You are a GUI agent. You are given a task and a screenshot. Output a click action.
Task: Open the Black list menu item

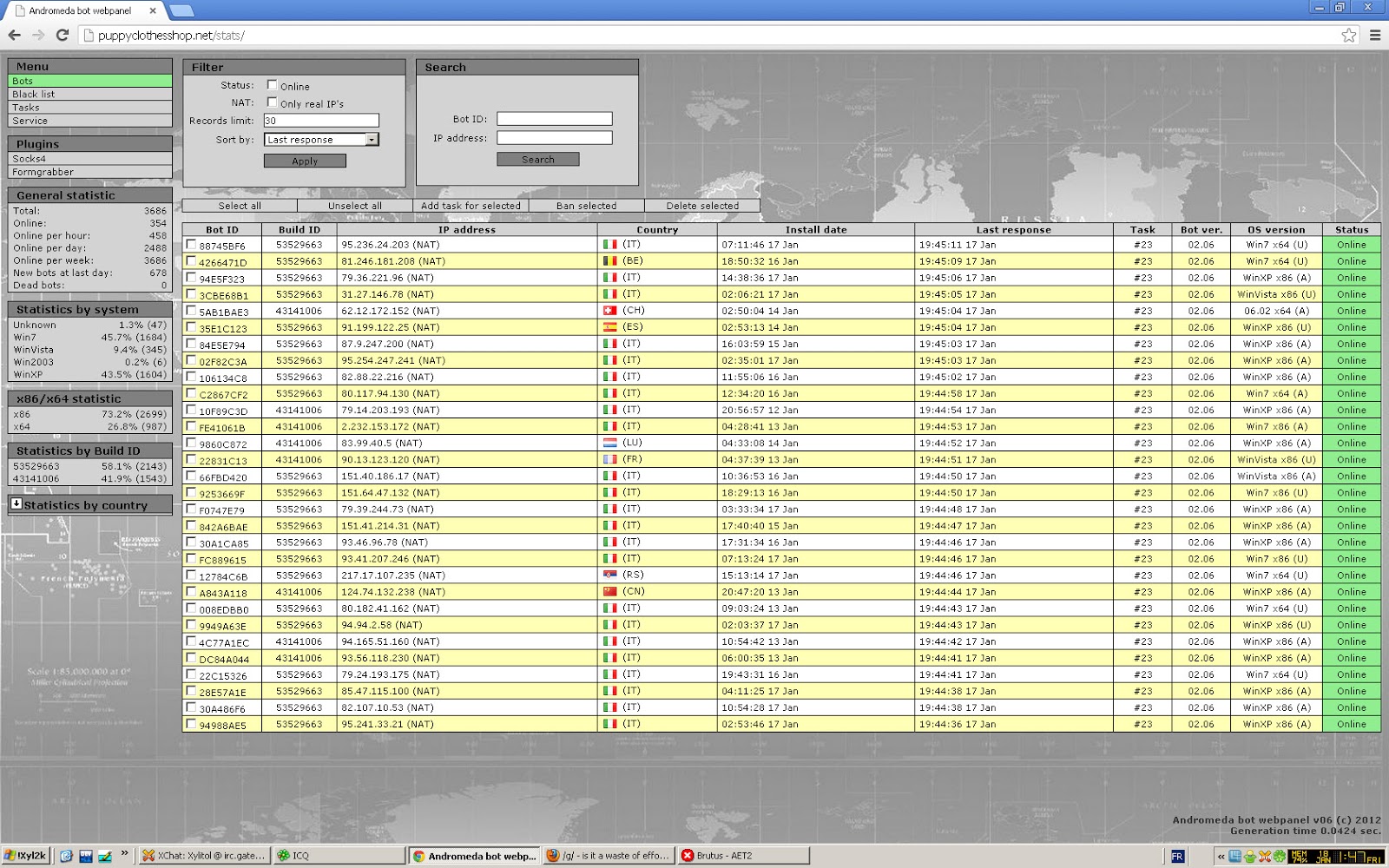click(x=90, y=94)
